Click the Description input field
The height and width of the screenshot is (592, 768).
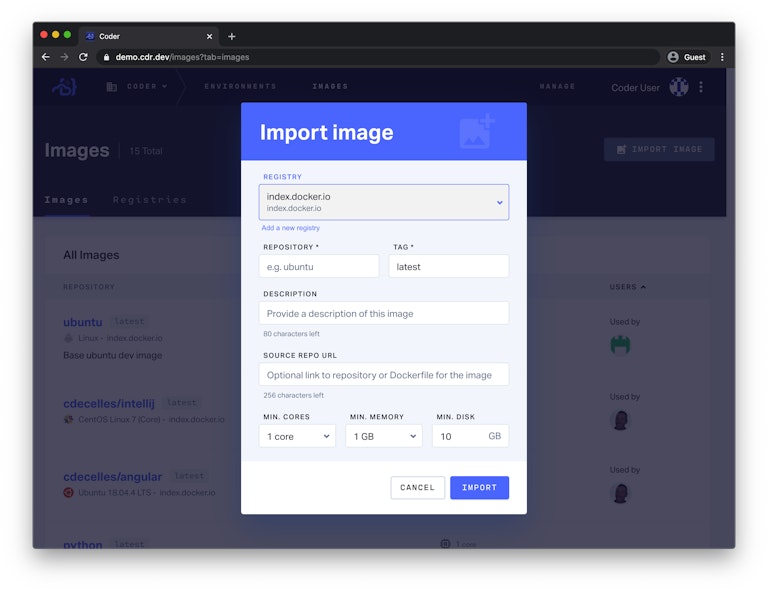(384, 313)
